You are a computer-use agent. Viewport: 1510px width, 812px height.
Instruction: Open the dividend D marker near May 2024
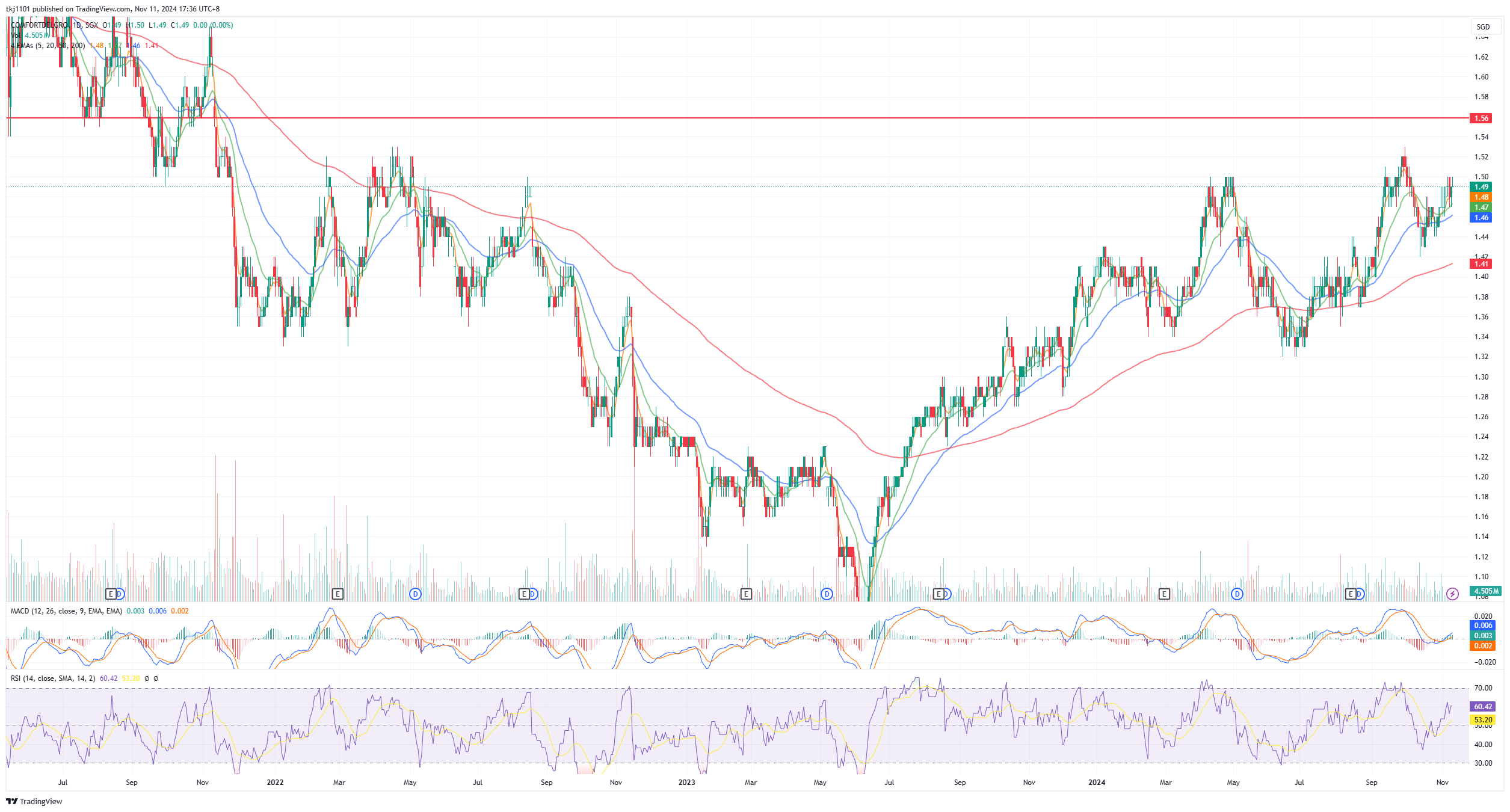point(1237,594)
